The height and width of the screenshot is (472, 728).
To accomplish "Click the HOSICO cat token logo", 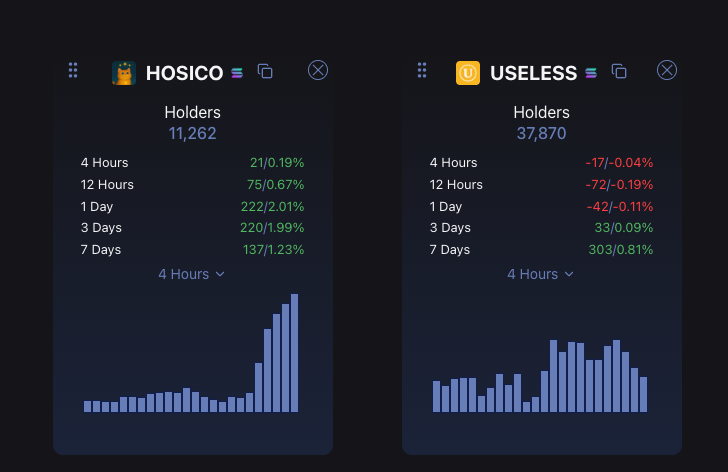I will coord(124,73).
